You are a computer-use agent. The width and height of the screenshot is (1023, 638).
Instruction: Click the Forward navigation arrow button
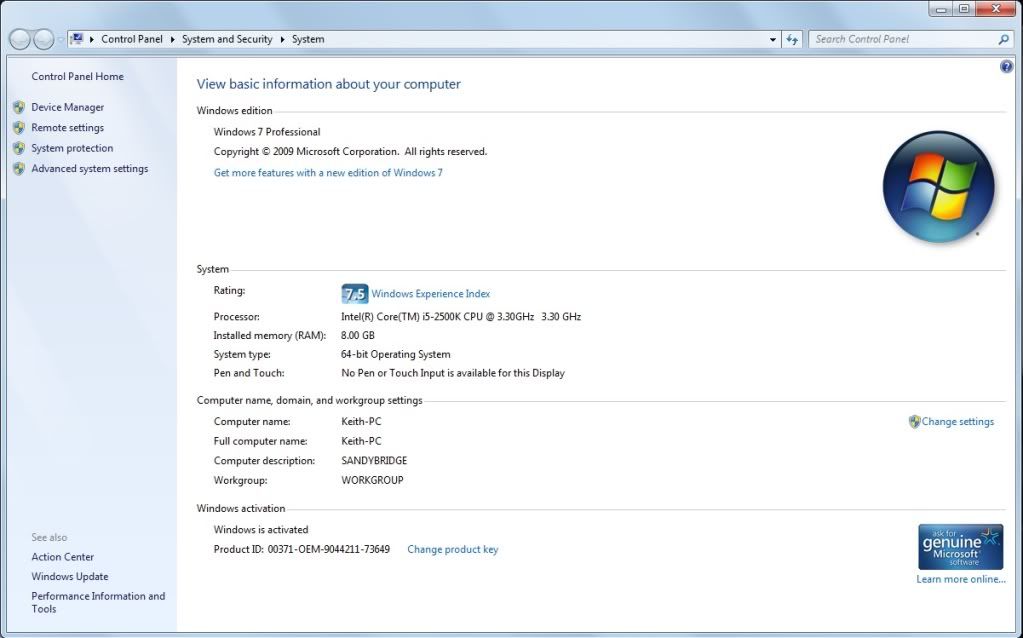(x=43, y=39)
